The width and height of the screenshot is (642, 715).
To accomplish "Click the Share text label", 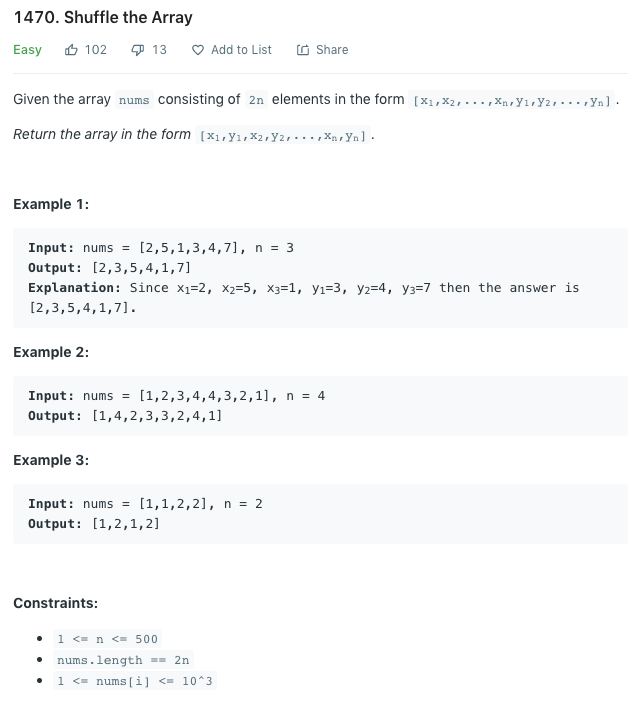I will (332, 50).
